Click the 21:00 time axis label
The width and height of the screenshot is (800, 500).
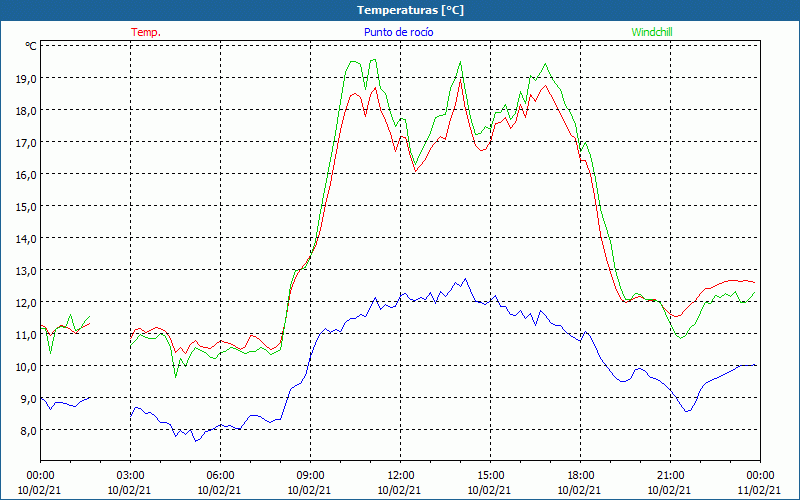[x=670, y=476]
